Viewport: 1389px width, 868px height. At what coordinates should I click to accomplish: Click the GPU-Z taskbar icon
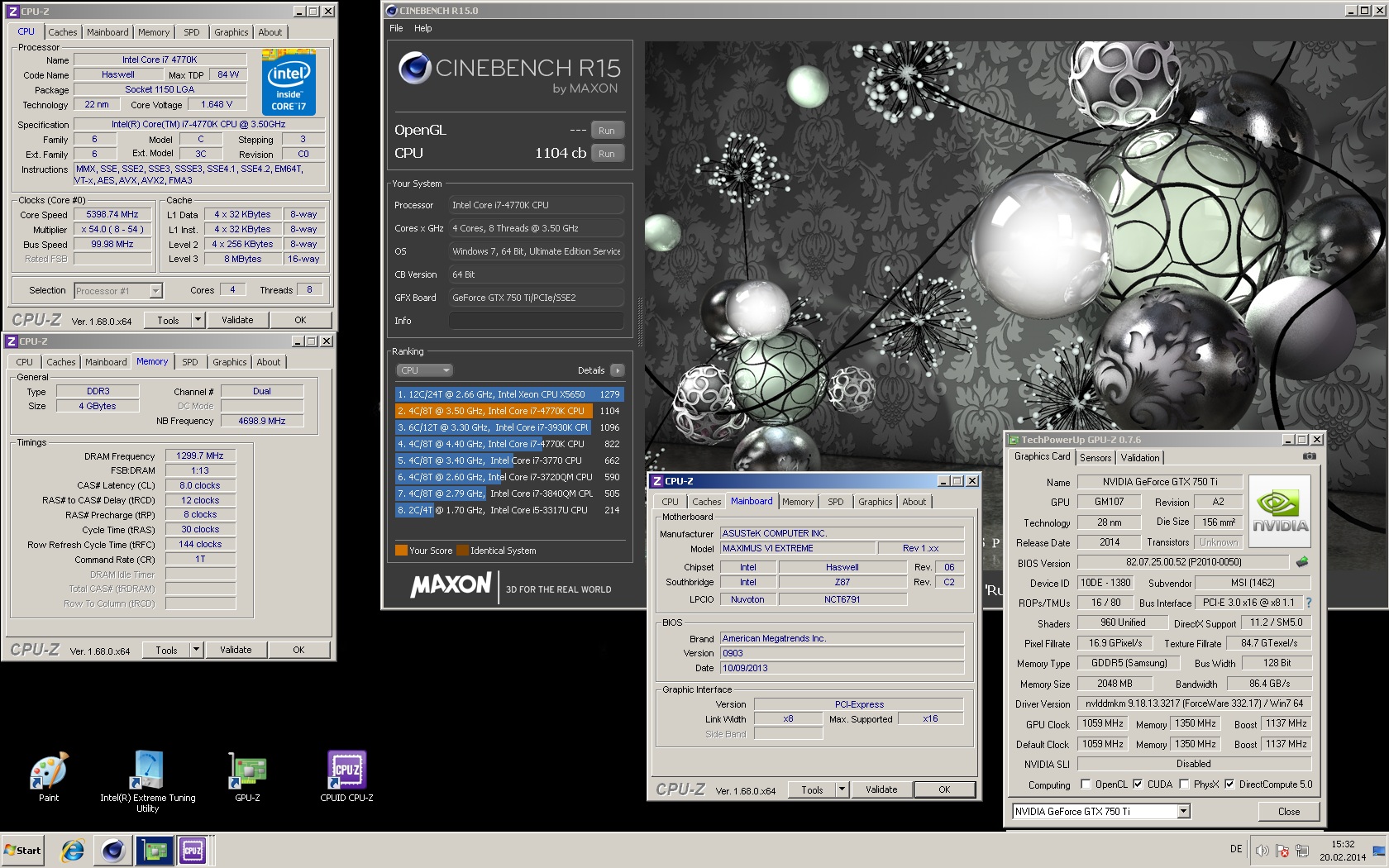point(154,850)
